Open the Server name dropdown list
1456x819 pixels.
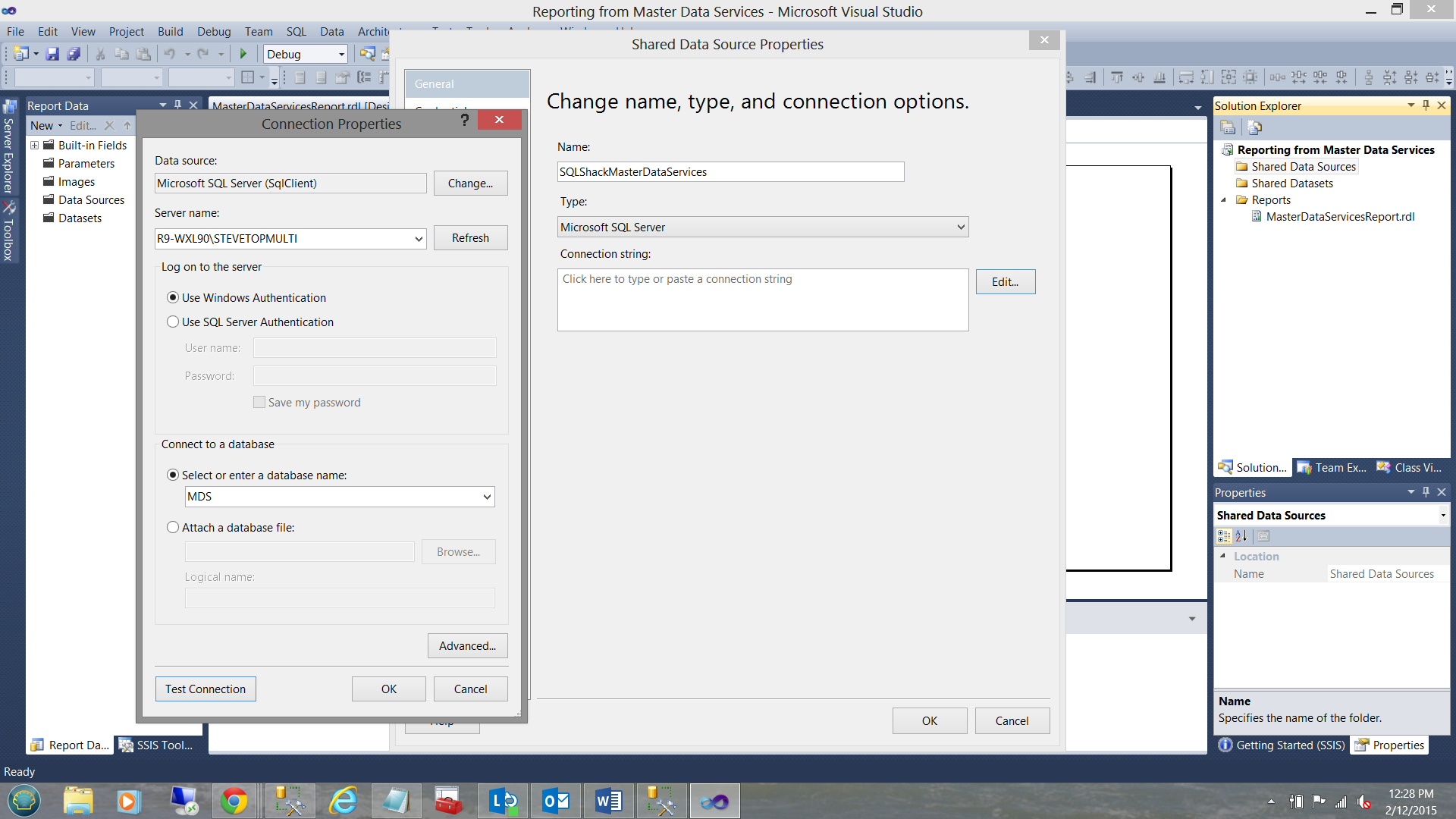click(x=419, y=238)
